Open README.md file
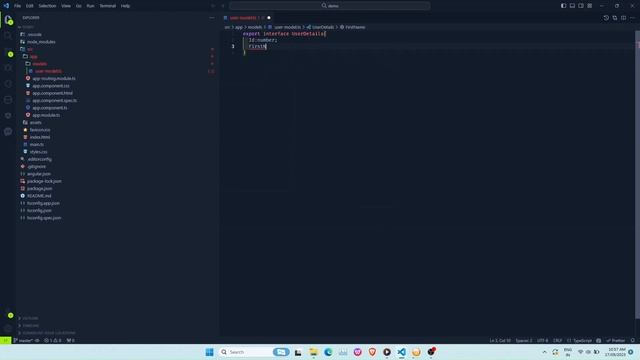This screenshot has width=640, height=360. pos(39,196)
